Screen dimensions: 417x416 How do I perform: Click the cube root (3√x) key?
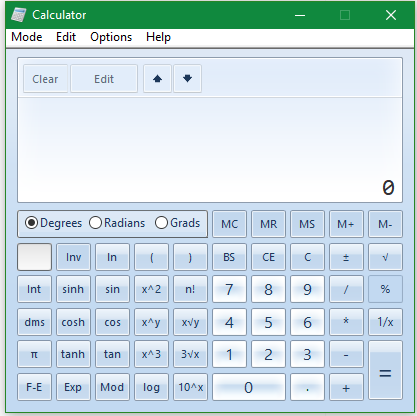click(x=190, y=354)
